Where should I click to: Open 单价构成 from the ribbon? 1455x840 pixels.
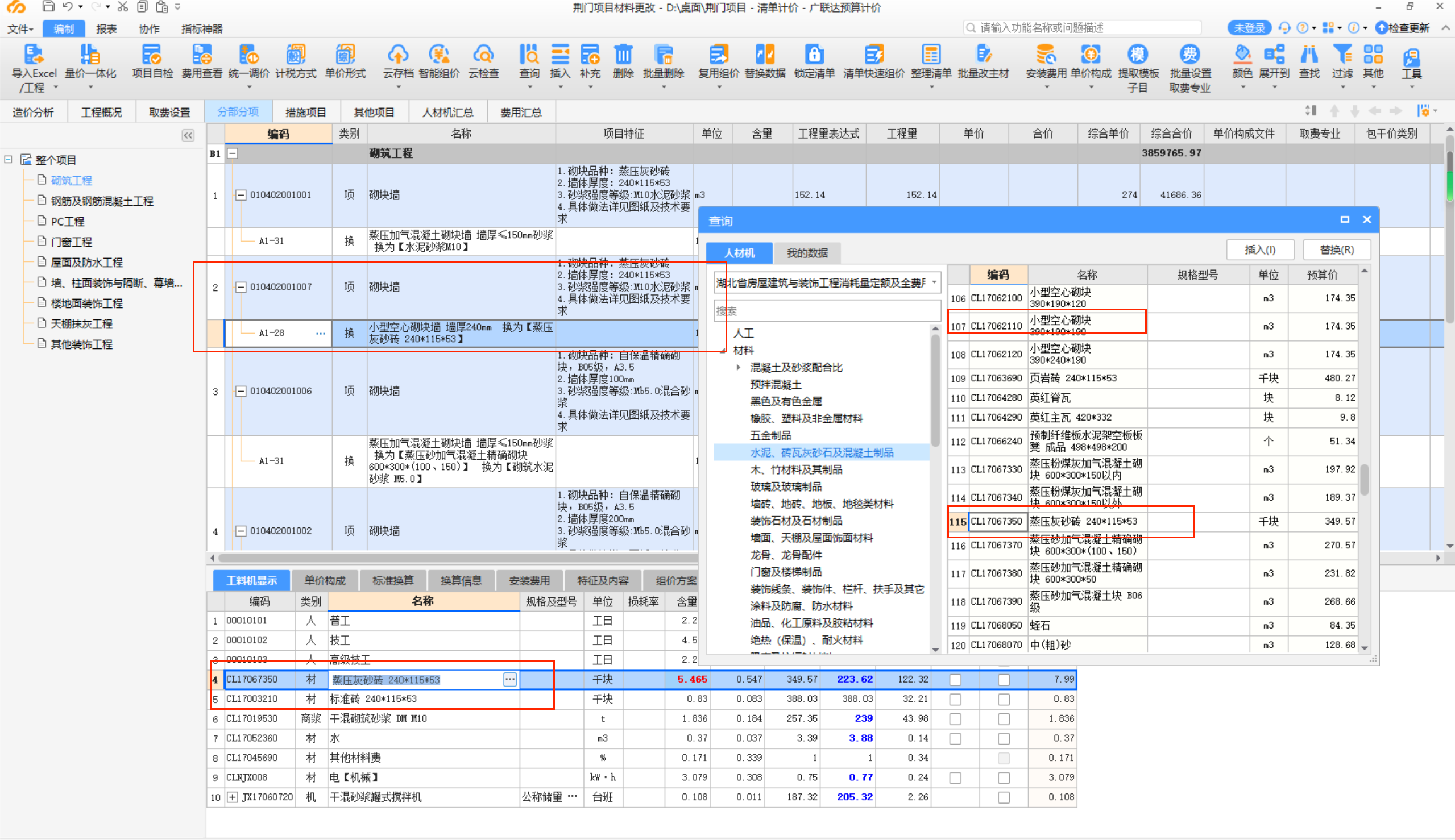[1090, 63]
